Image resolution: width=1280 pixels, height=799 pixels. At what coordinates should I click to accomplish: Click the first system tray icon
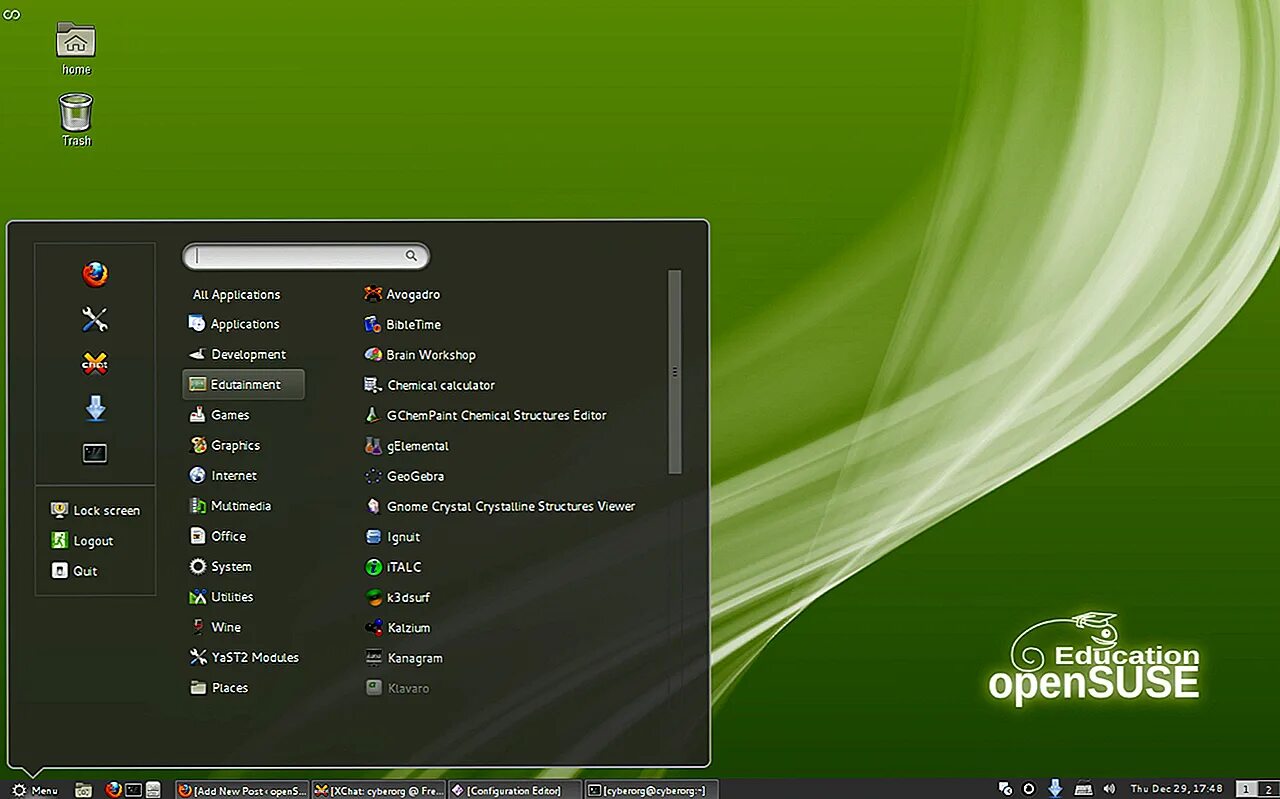click(1006, 789)
